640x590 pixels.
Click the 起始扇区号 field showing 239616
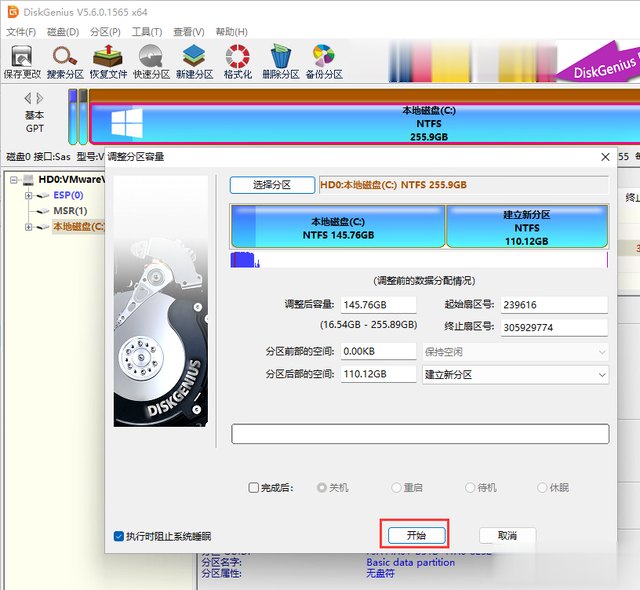tap(554, 305)
